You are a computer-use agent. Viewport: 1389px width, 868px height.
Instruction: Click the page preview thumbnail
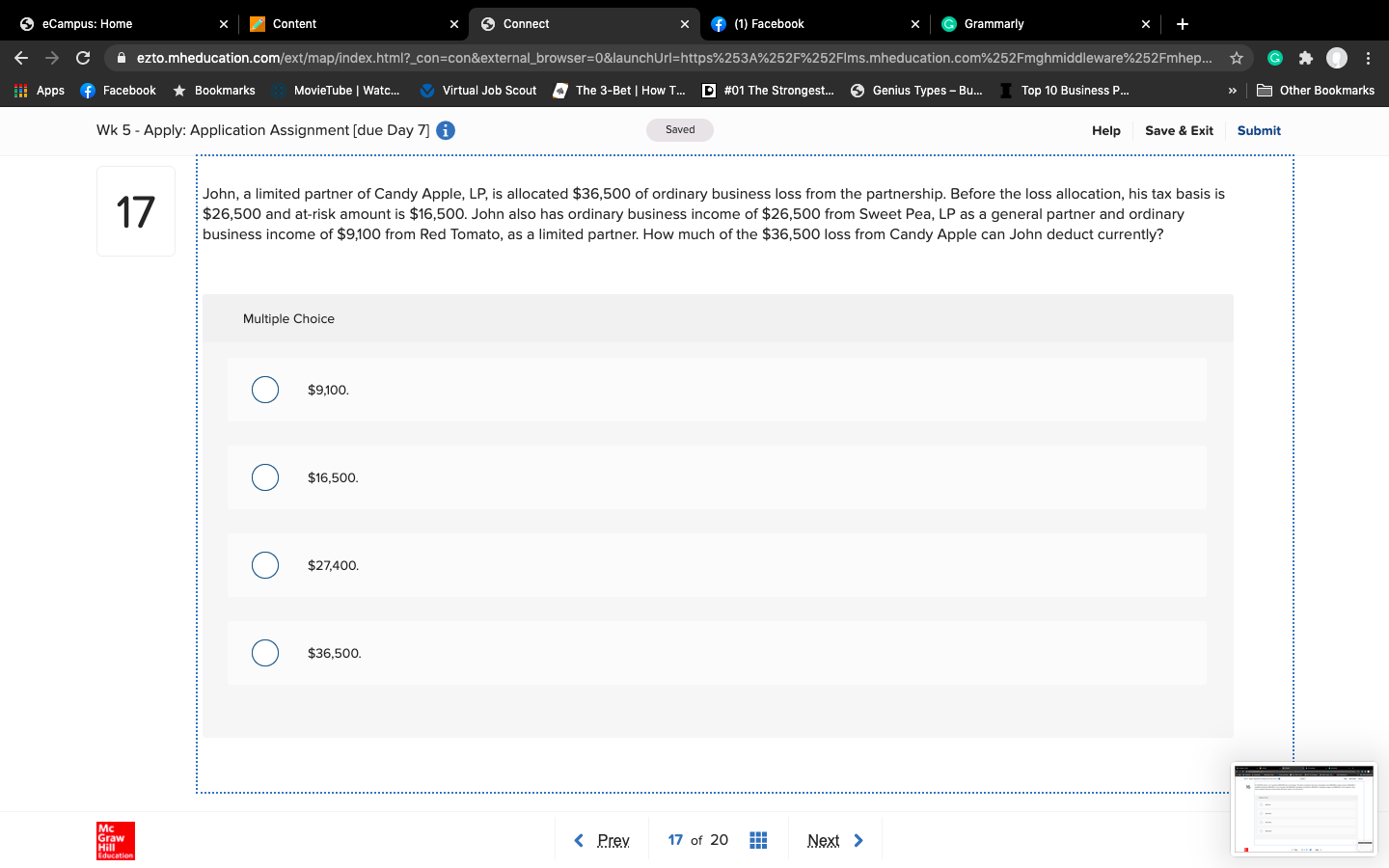[1303, 809]
